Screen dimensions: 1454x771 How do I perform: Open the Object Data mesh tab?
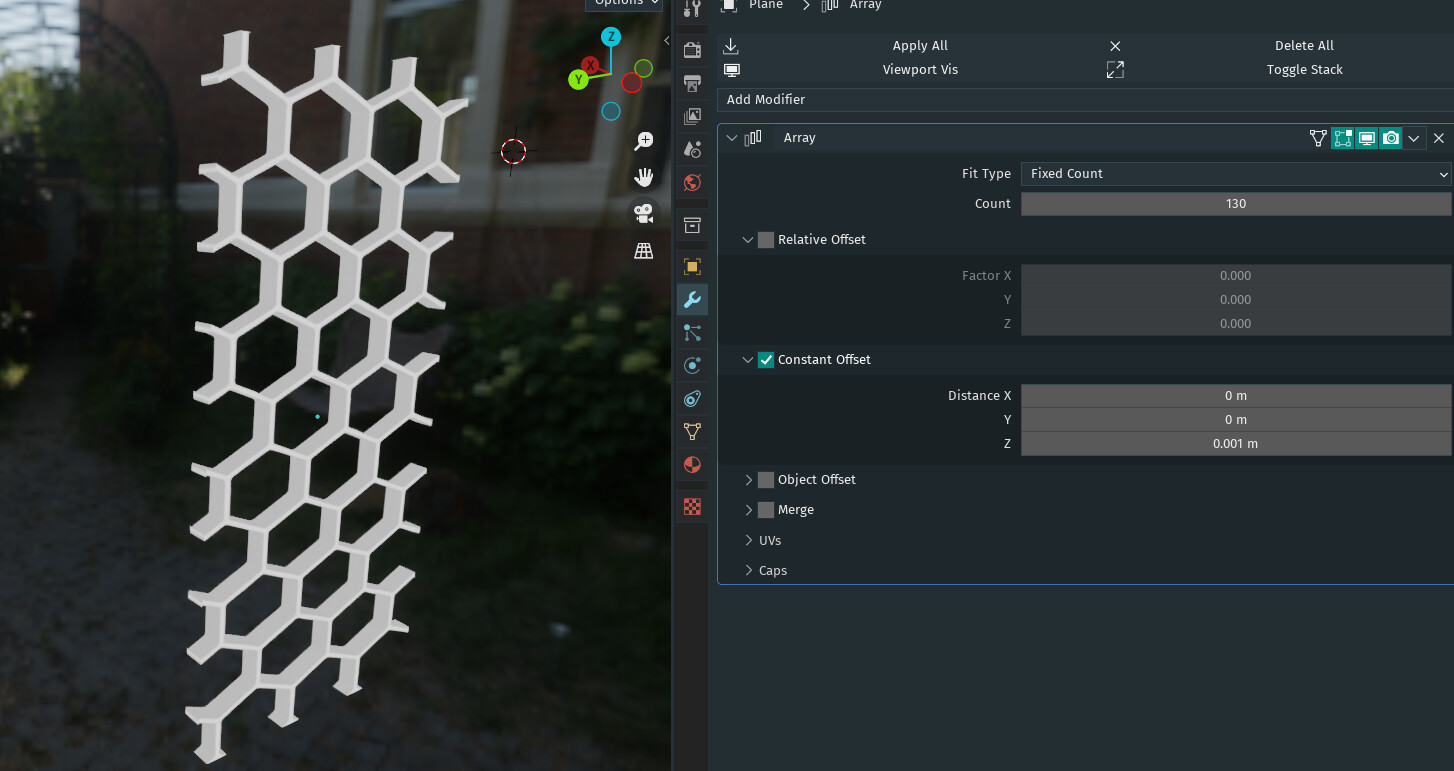click(x=692, y=432)
